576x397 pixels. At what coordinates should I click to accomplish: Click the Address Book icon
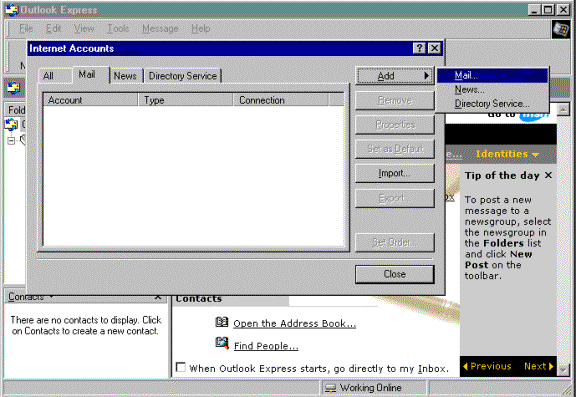tap(222, 322)
